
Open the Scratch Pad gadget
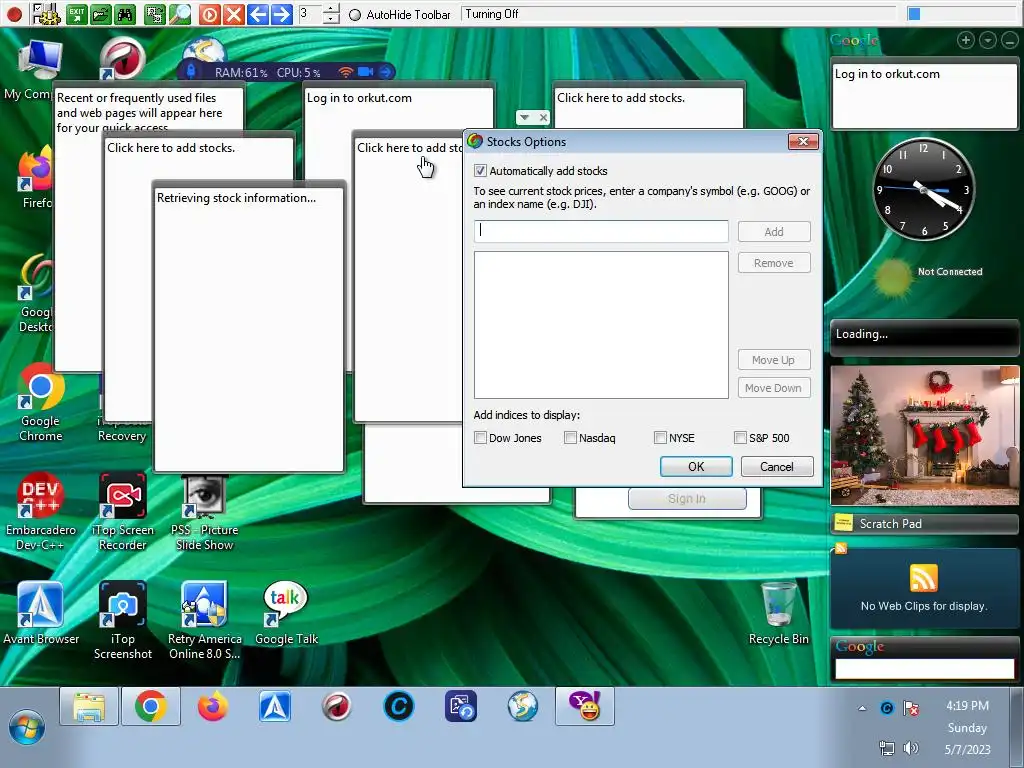(924, 524)
